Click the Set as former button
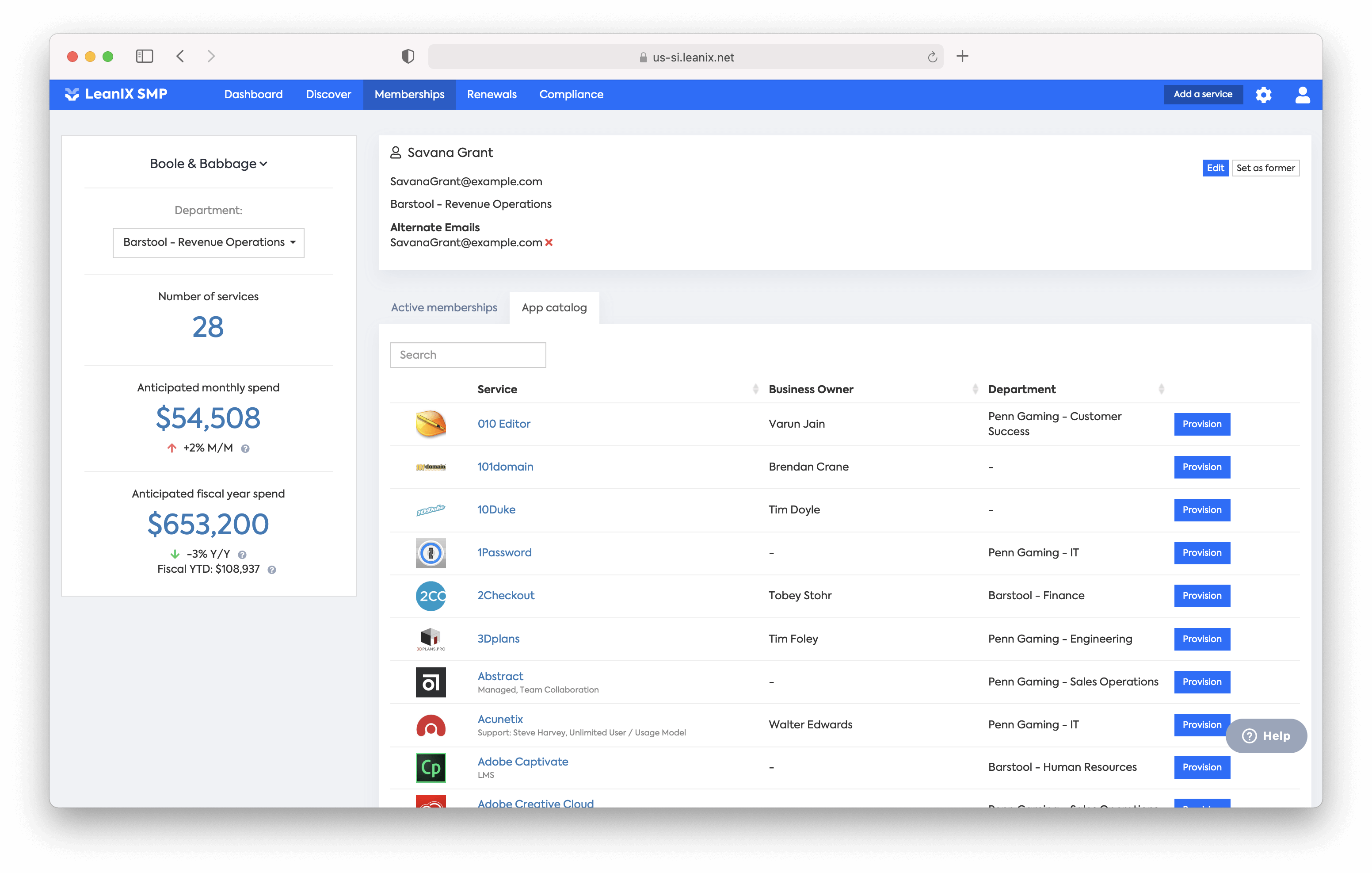 coord(1265,168)
